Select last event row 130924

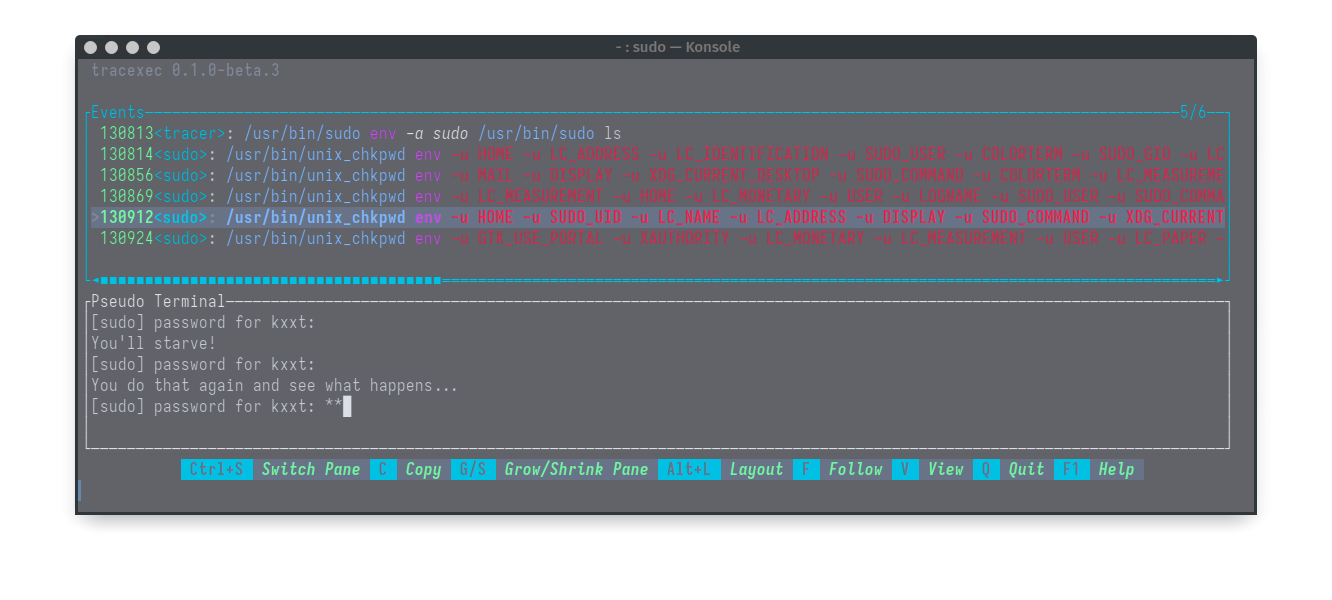[658, 238]
